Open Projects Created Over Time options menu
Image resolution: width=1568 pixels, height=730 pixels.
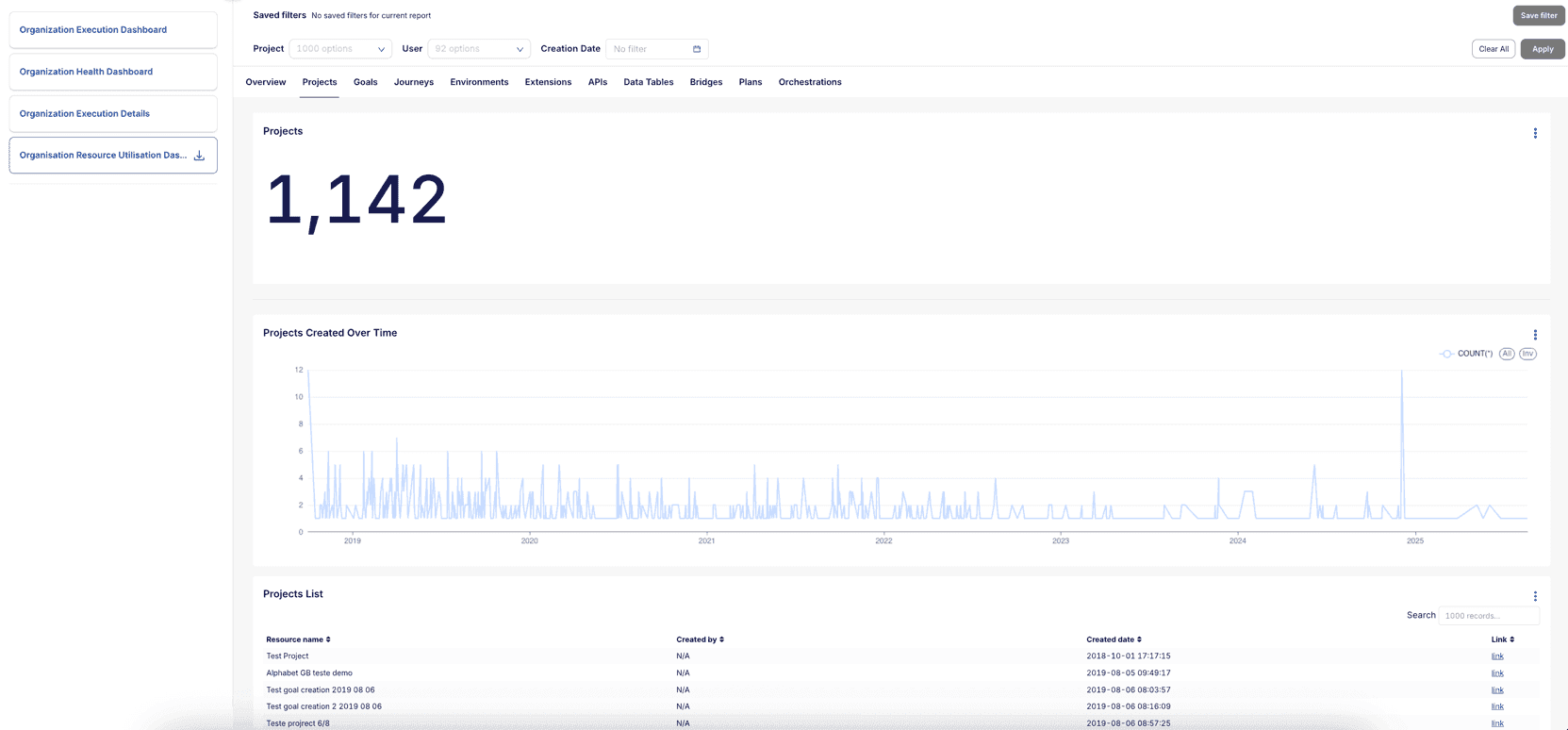pyautogui.click(x=1534, y=335)
